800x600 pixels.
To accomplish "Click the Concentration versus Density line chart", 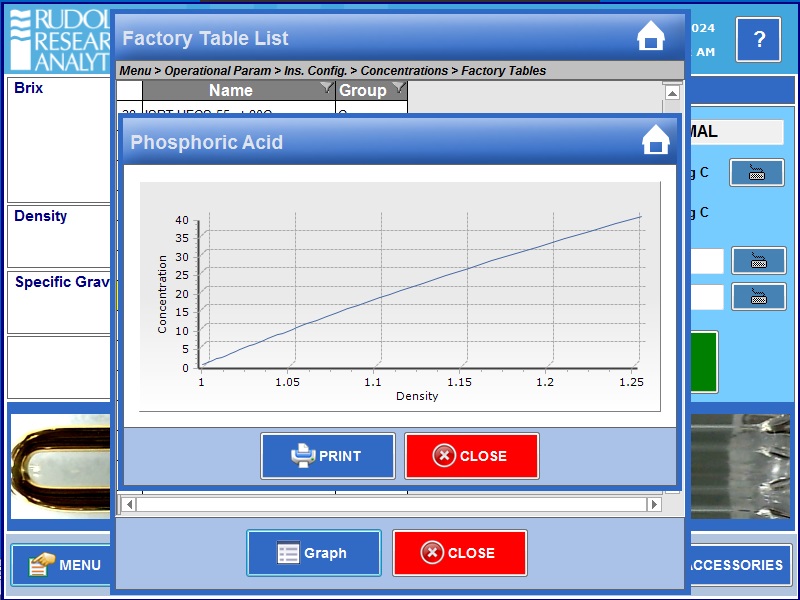I will coord(400,296).
